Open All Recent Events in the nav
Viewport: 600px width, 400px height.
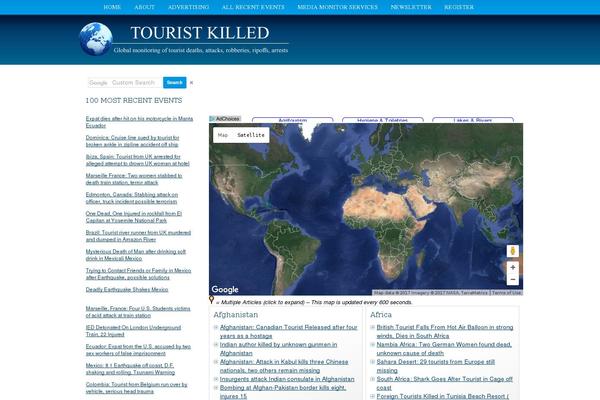tap(253, 7)
